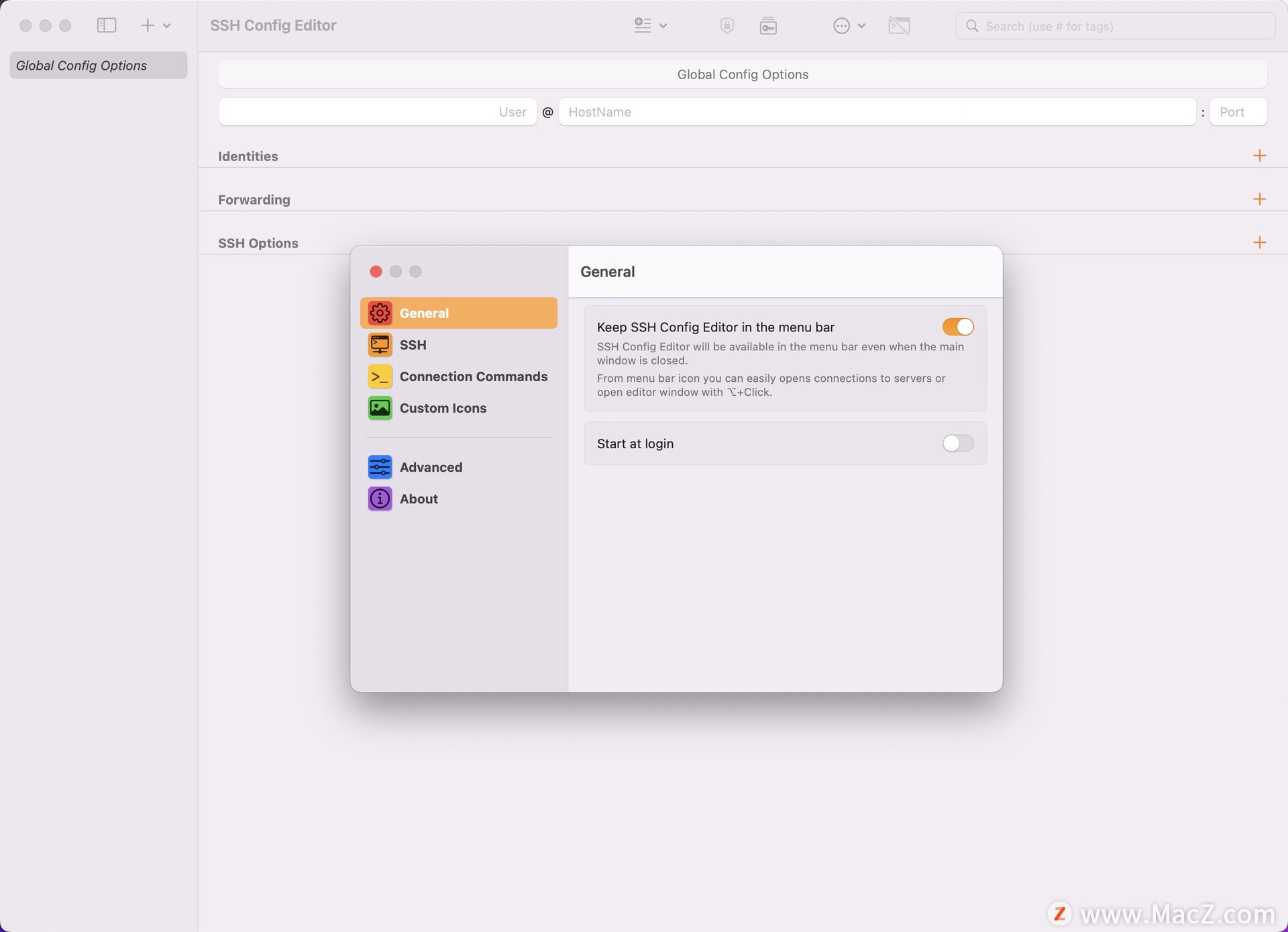Expand the list view options chevron

coord(663,25)
